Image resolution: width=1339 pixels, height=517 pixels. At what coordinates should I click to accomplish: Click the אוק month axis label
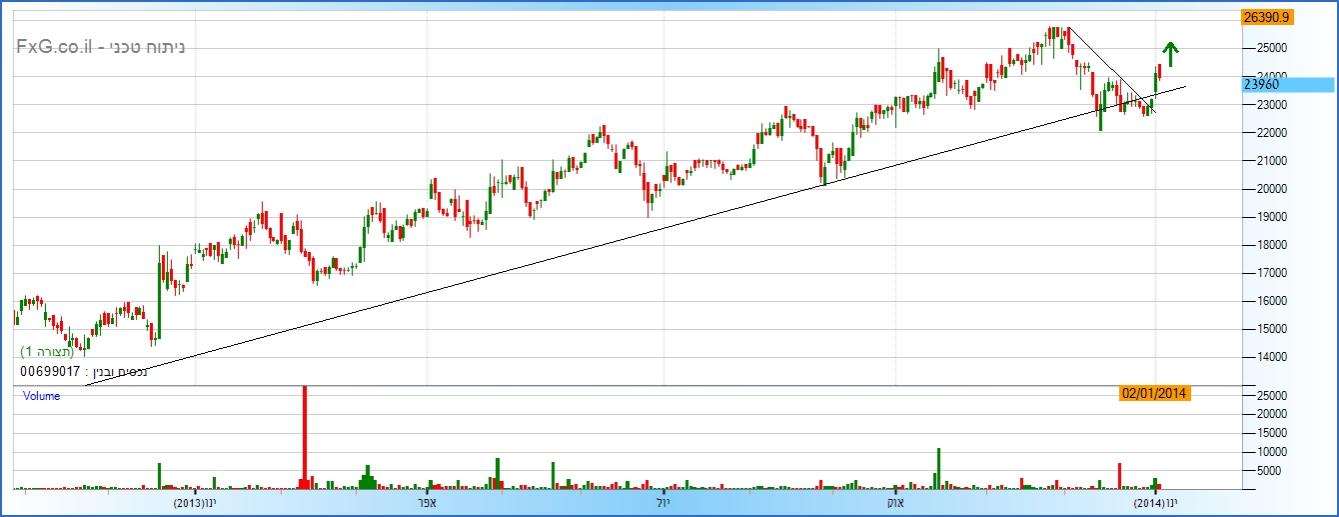click(896, 502)
